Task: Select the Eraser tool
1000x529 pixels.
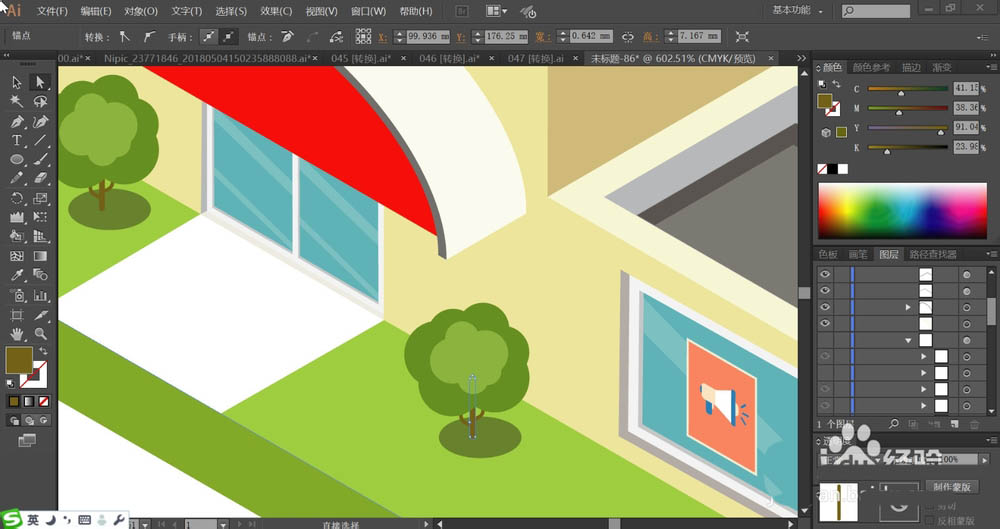Action: pyautogui.click(x=40, y=179)
